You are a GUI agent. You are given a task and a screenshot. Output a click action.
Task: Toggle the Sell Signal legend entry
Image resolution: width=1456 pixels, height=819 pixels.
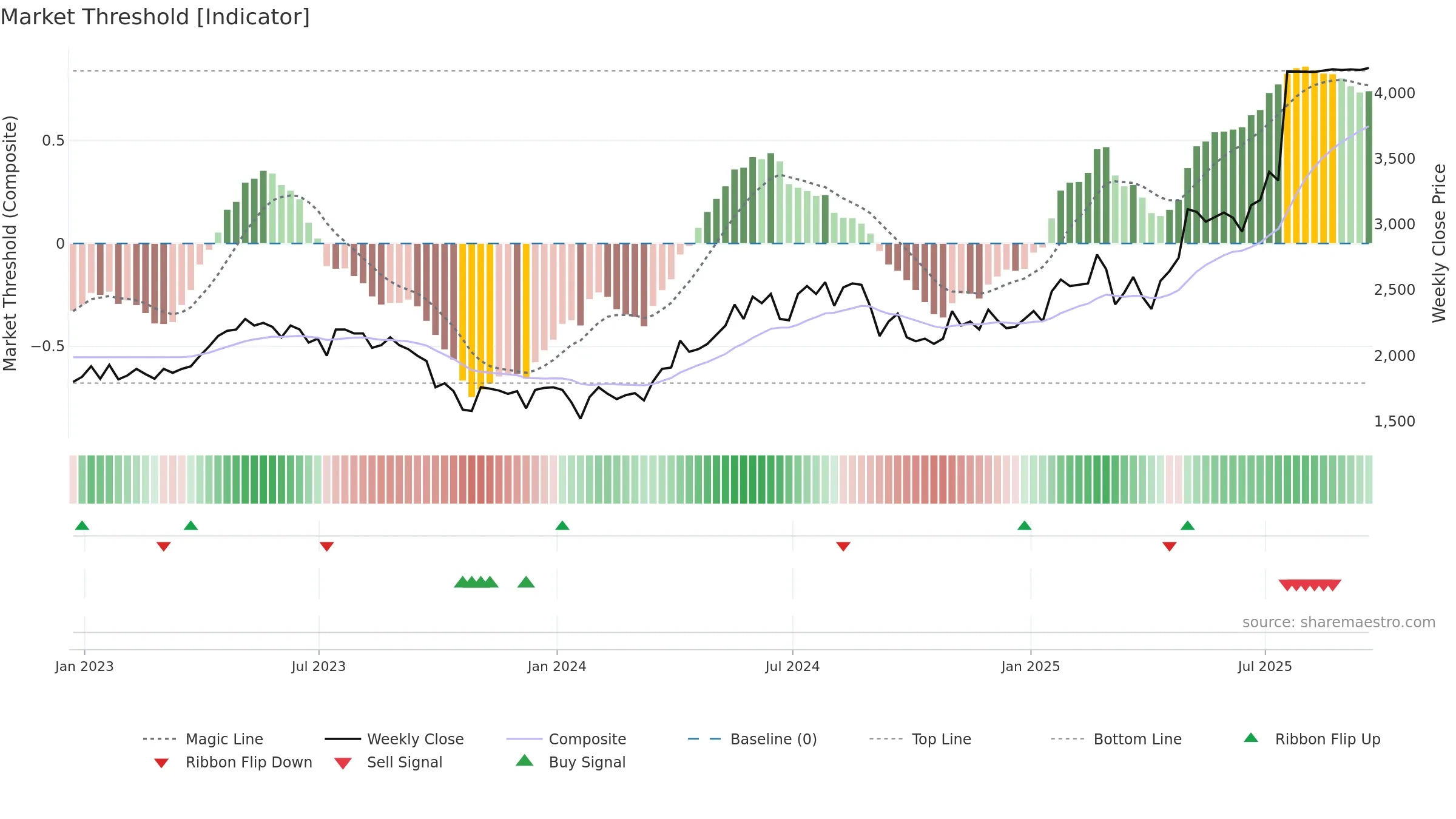[388, 762]
